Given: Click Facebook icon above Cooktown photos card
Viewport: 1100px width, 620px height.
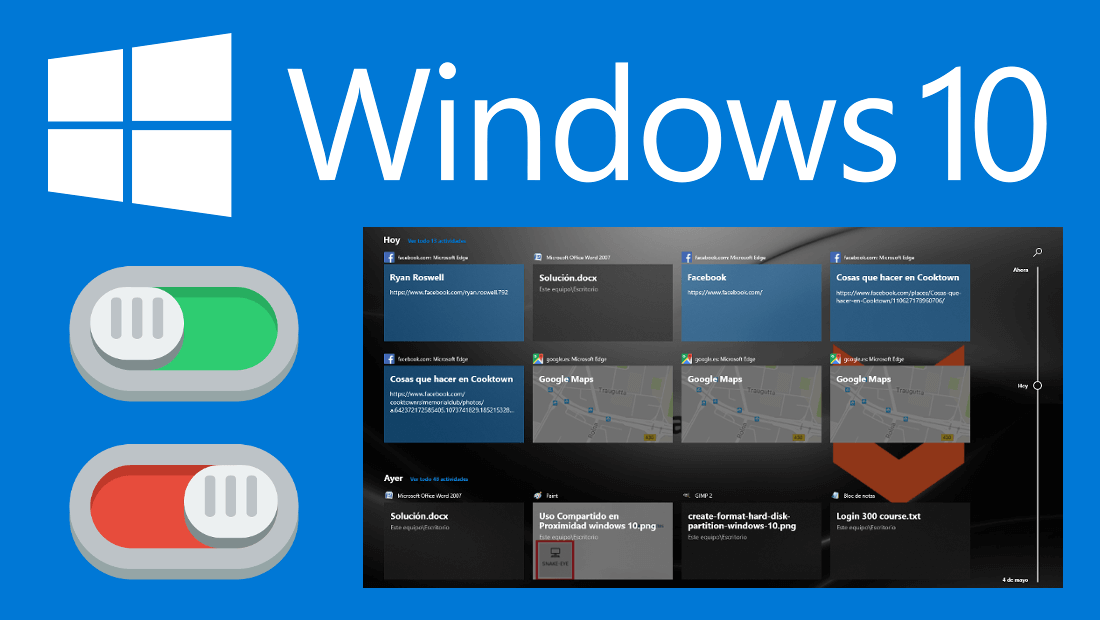Looking at the screenshot, I should coord(389,359).
